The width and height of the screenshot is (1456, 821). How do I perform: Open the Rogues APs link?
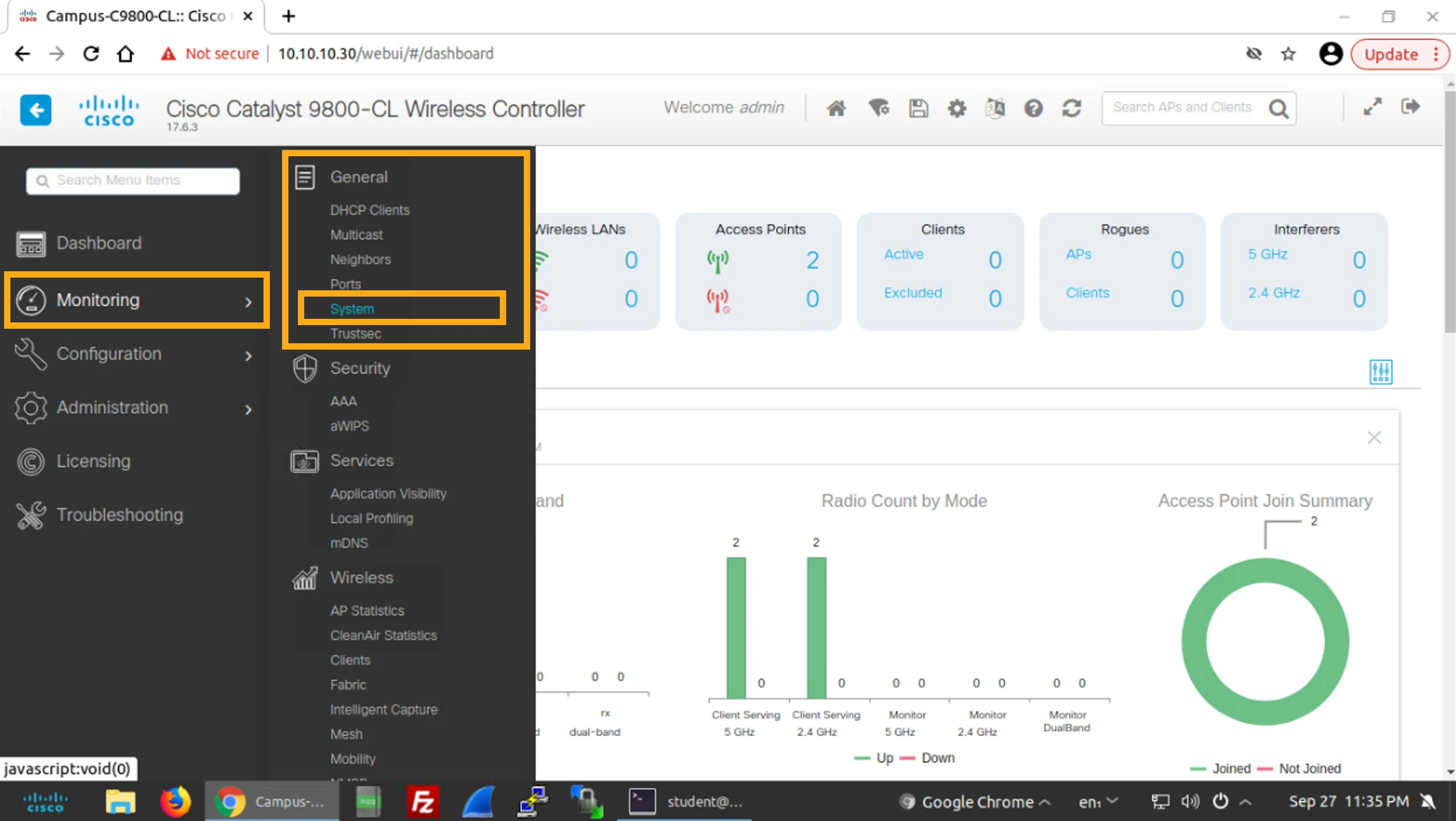[x=1078, y=254]
